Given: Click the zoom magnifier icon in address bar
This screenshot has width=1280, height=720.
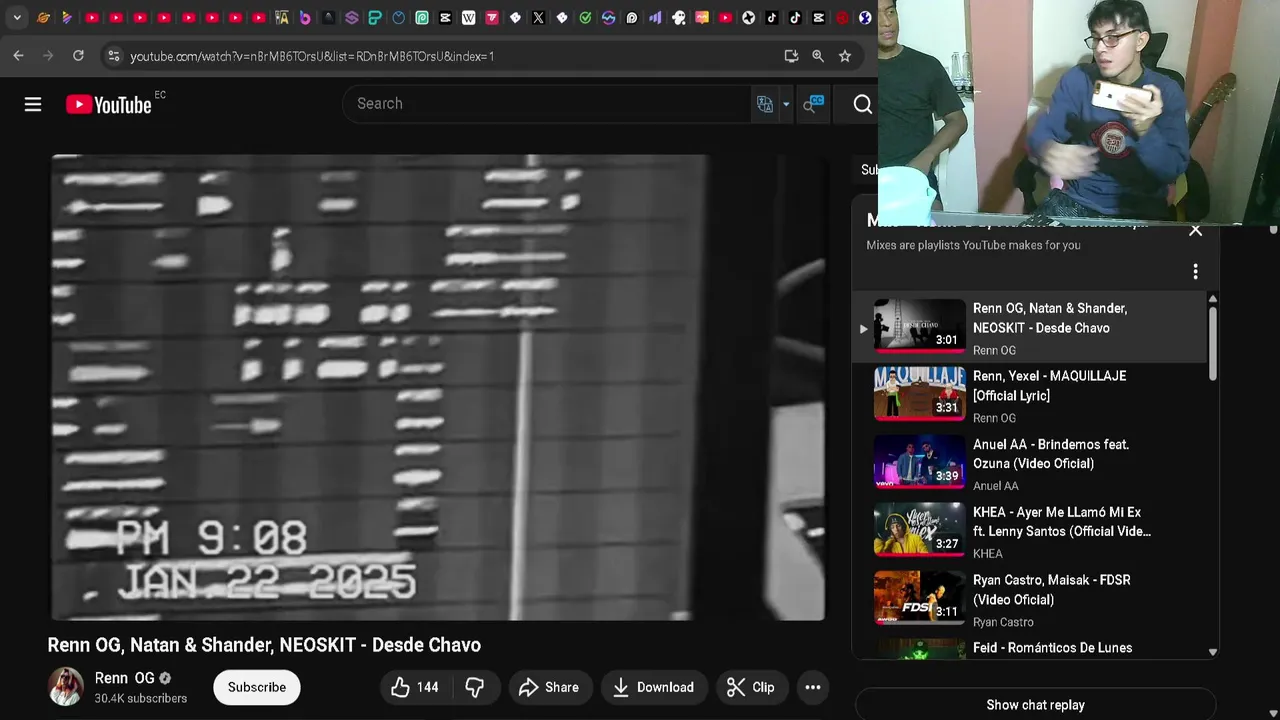Looking at the screenshot, I should (818, 56).
